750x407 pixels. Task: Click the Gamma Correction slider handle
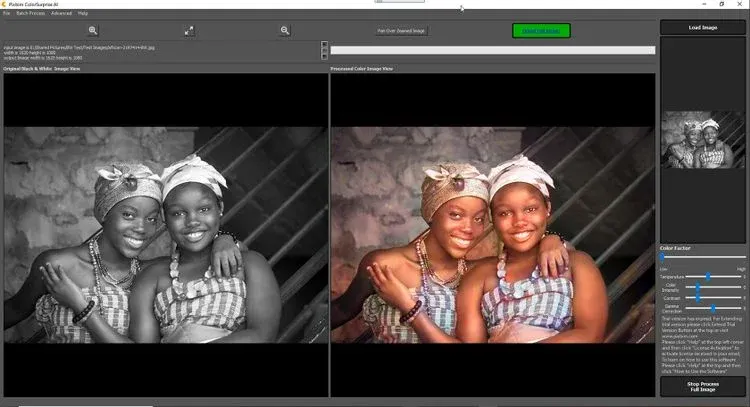pos(713,308)
